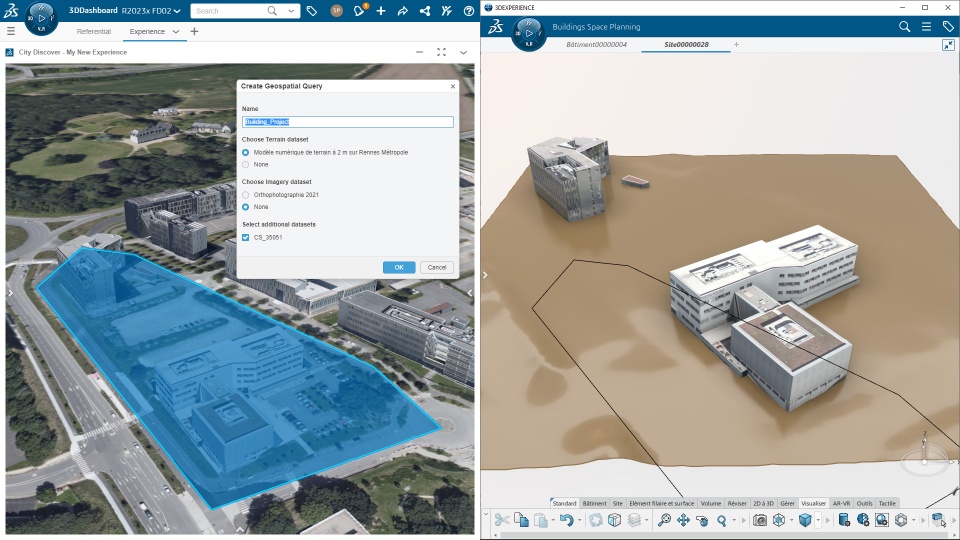Image resolution: width=960 pixels, height=540 pixels.
Task: Cancel the Create Geospatial Query dialog
Action: (x=437, y=268)
